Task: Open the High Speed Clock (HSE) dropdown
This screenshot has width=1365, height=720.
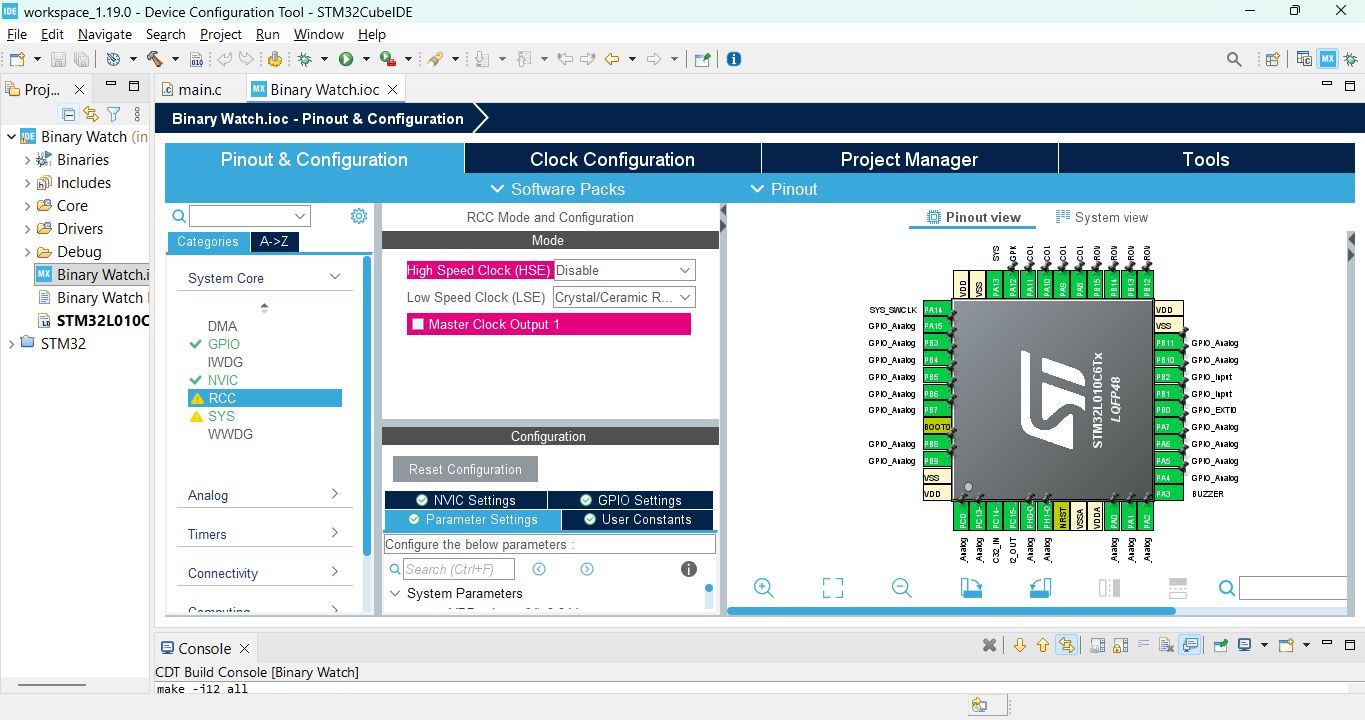Action: [625, 270]
